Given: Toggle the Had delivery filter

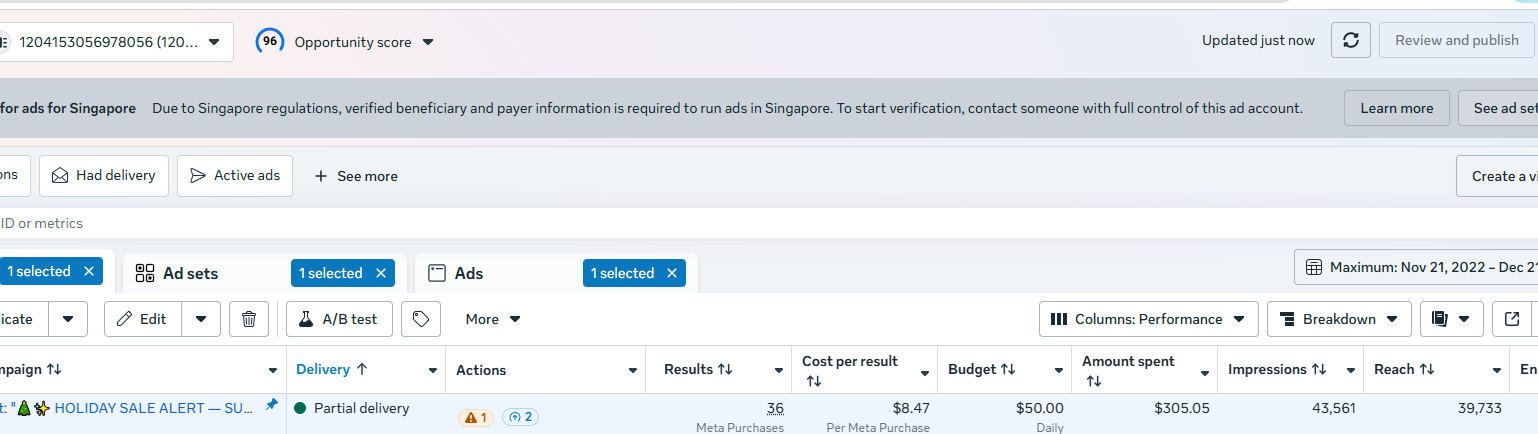Looking at the screenshot, I should point(105,175).
